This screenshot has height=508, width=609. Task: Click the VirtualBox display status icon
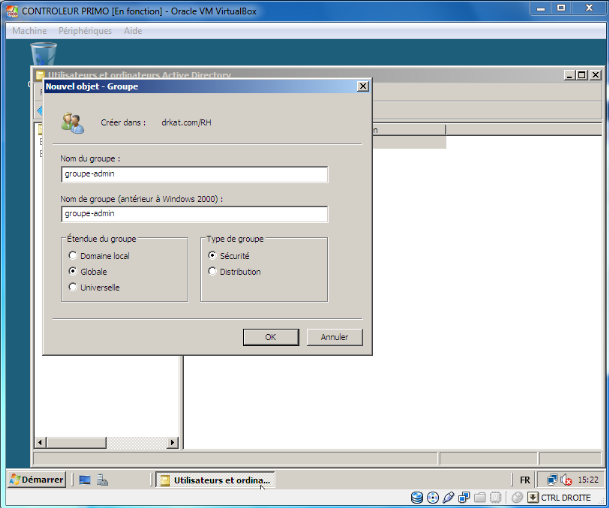click(x=496, y=498)
